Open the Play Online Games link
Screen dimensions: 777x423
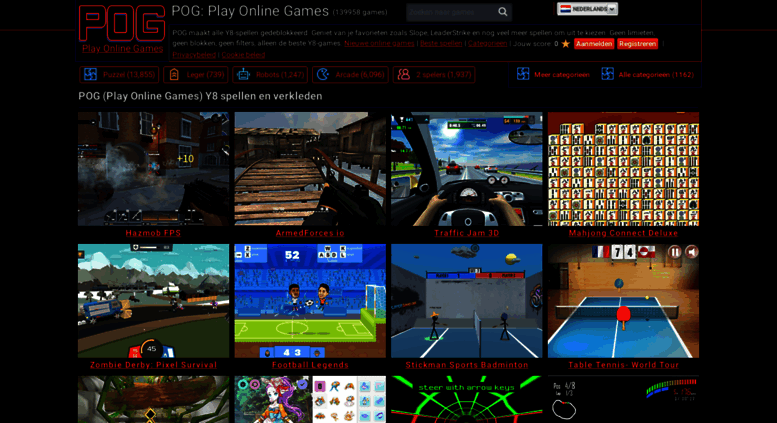tap(122, 49)
